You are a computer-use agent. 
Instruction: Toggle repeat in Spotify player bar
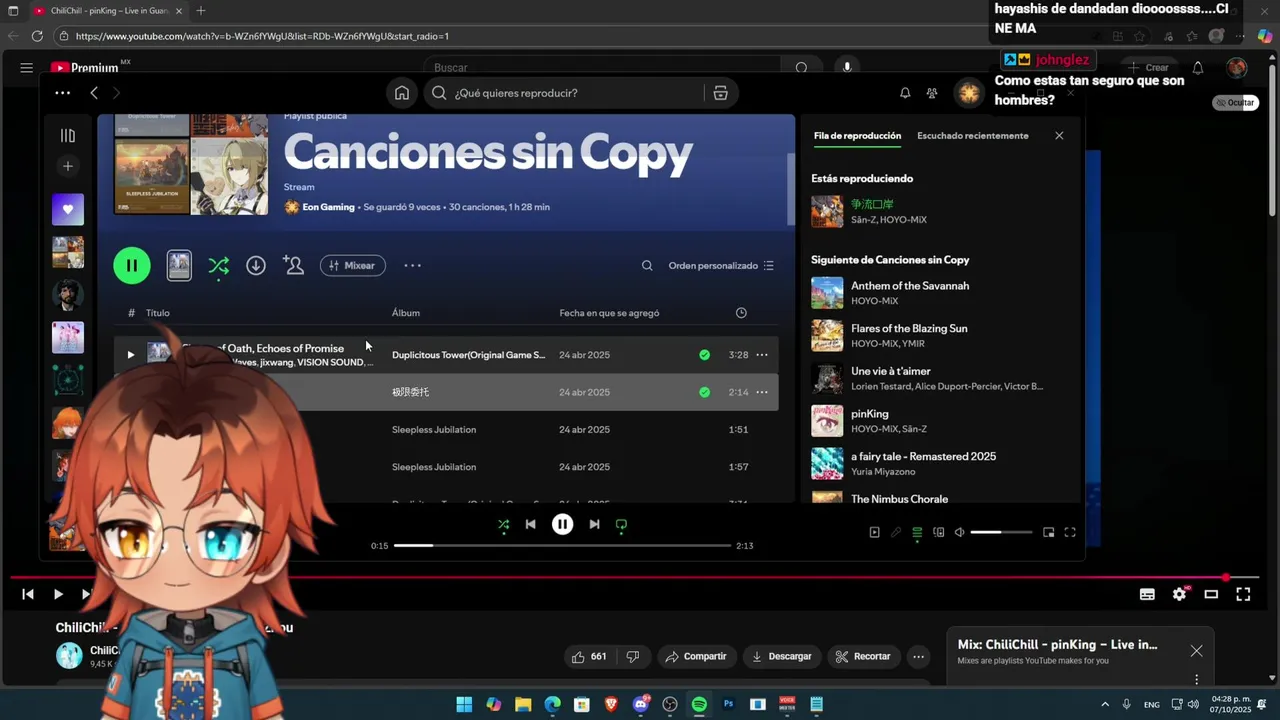[x=621, y=524]
